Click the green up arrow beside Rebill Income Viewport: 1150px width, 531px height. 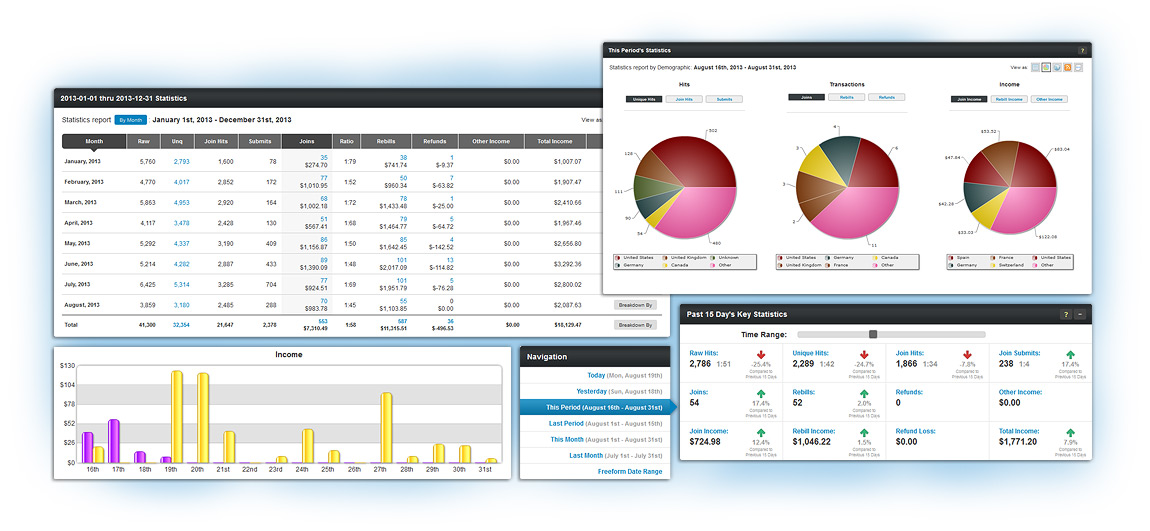coord(864,433)
